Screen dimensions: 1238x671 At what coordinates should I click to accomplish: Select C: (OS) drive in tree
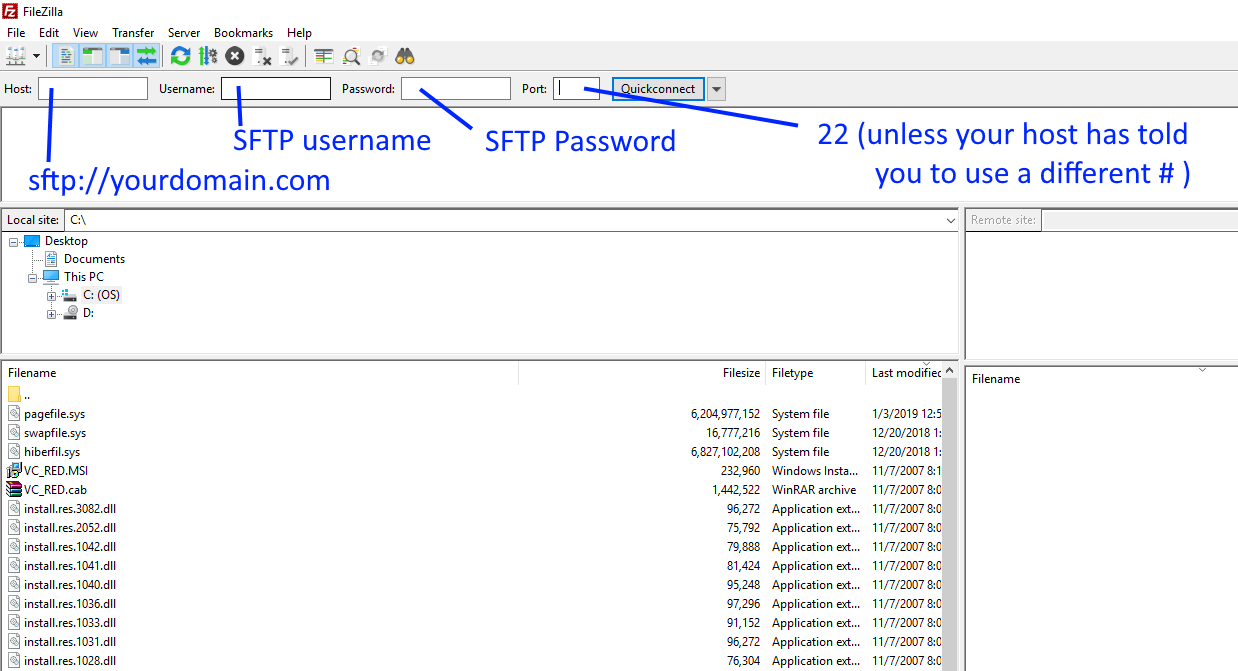pos(101,295)
